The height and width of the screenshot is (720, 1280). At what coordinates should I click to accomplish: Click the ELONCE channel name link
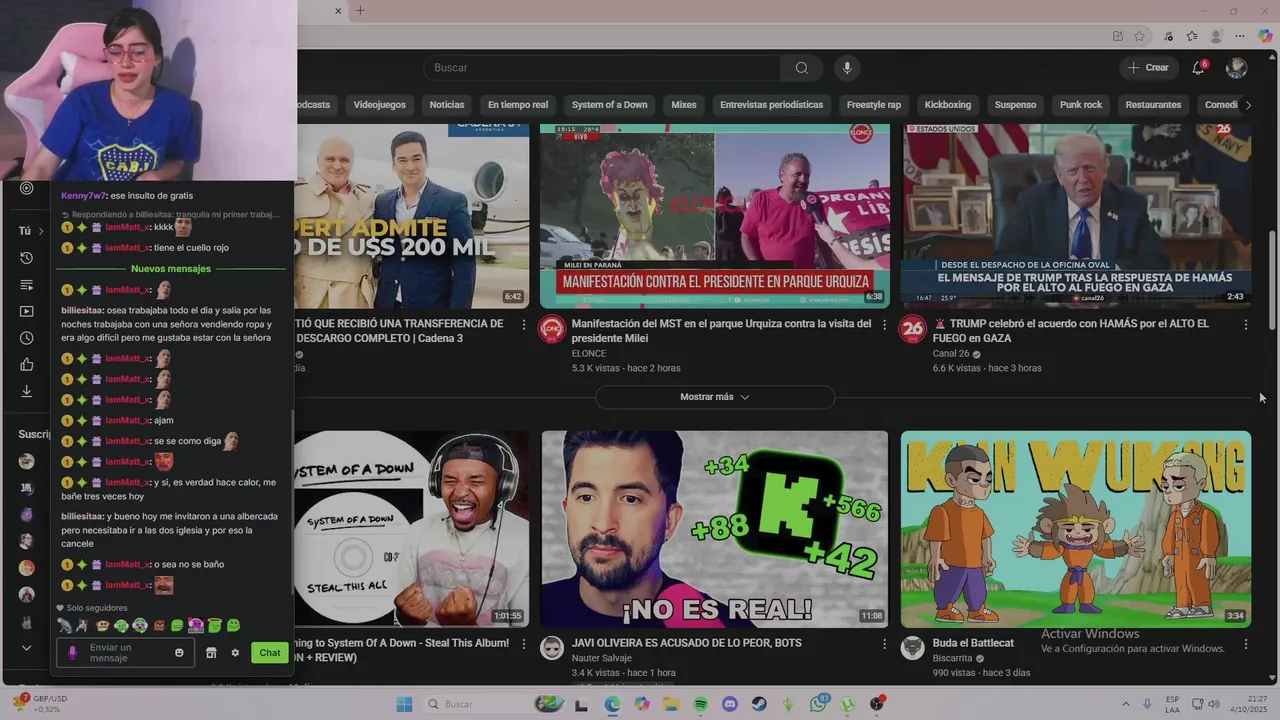coord(589,353)
